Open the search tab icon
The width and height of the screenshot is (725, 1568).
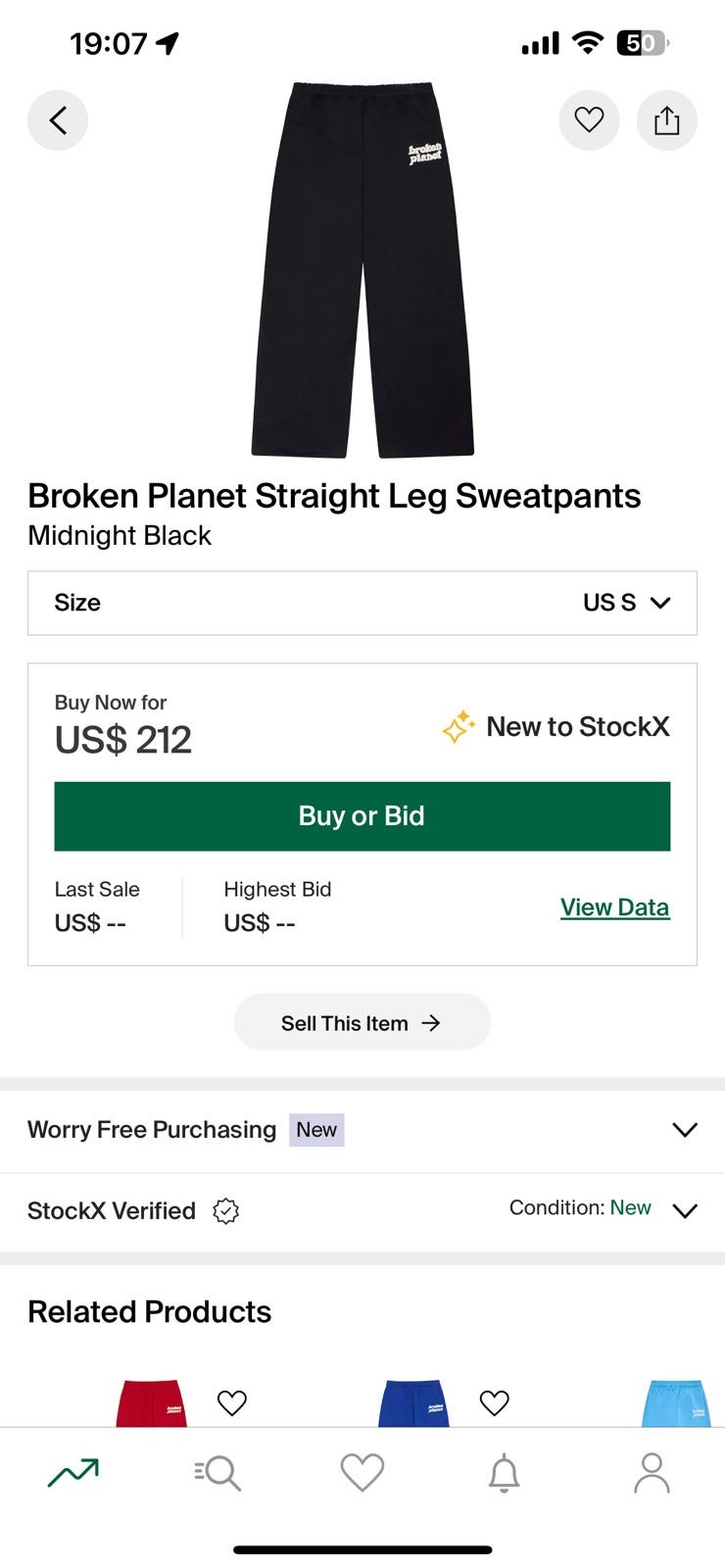pyautogui.click(x=217, y=1472)
